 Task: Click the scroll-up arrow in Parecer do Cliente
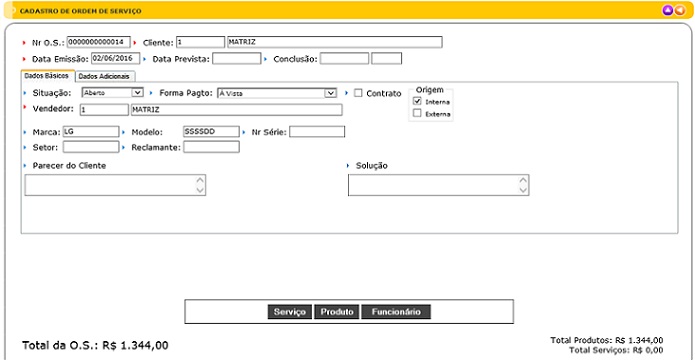pyautogui.click(x=200, y=180)
